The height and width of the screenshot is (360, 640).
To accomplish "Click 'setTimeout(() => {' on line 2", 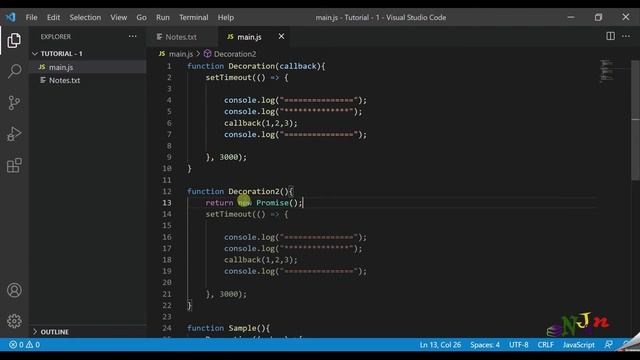I will [x=247, y=78].
